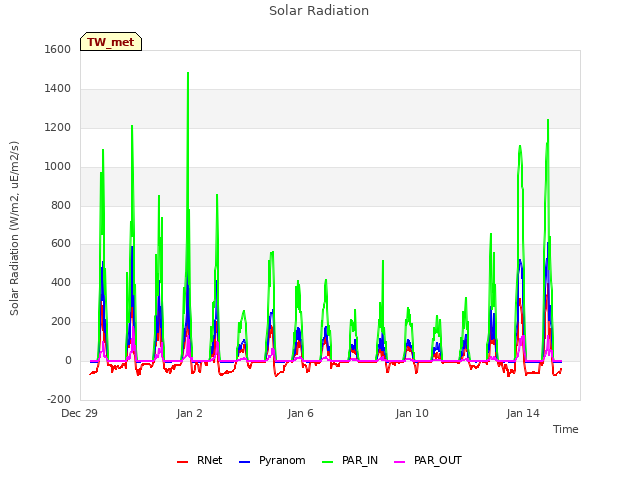Viewport: 640px width, 480px height.
Task: Toggle the PAR_OUT series legend entry
Action: click(428, 460)
